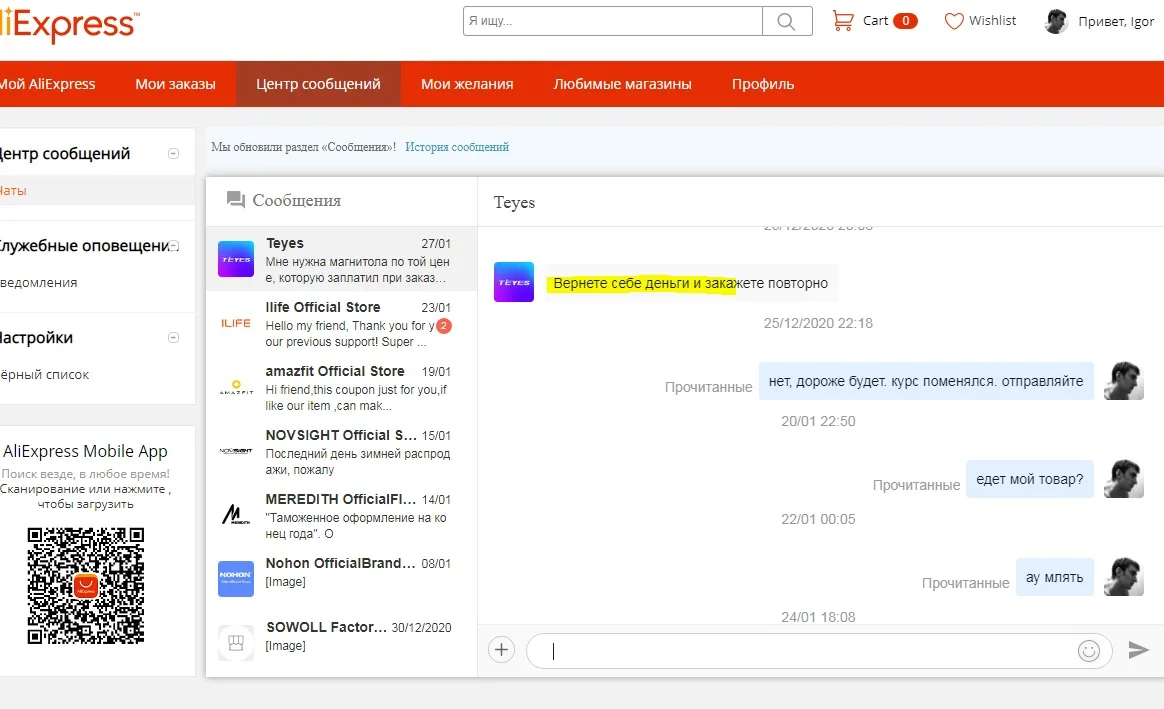1164x709 pixels.
Task: Open the Ilife Official Store conversation
Action: coord(341,323)
